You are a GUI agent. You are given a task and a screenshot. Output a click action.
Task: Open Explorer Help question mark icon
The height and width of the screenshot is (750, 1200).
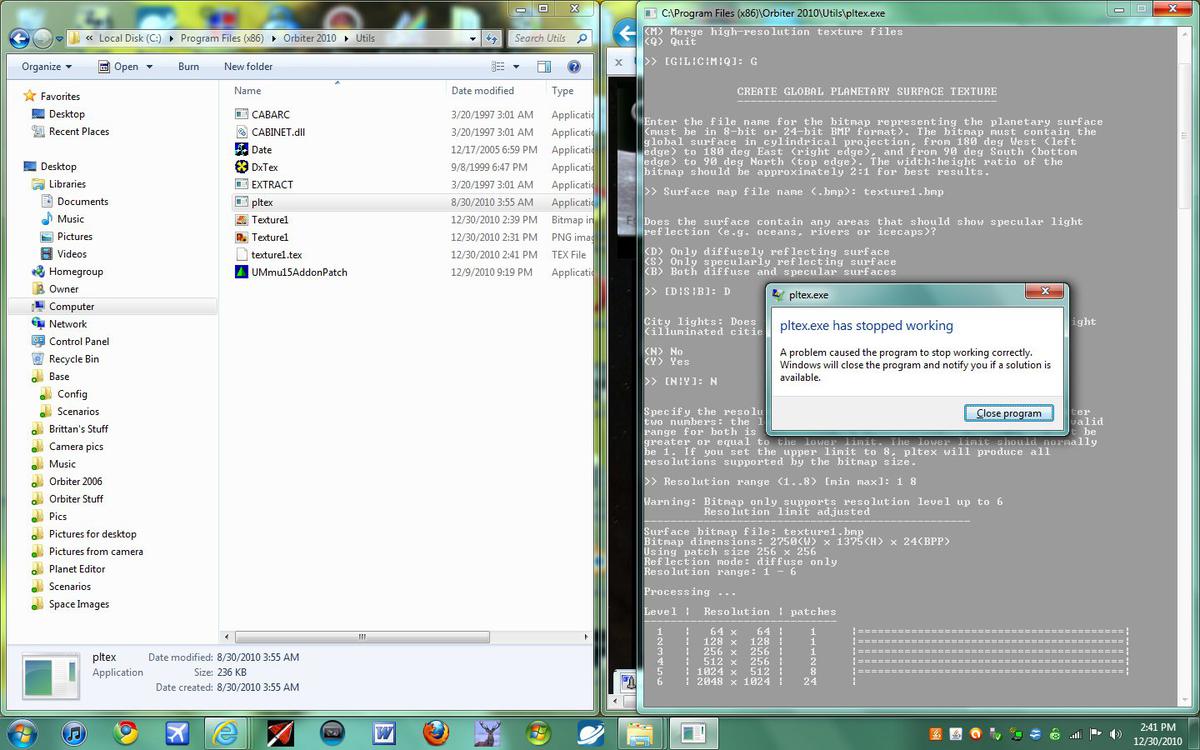coord(574,67)
